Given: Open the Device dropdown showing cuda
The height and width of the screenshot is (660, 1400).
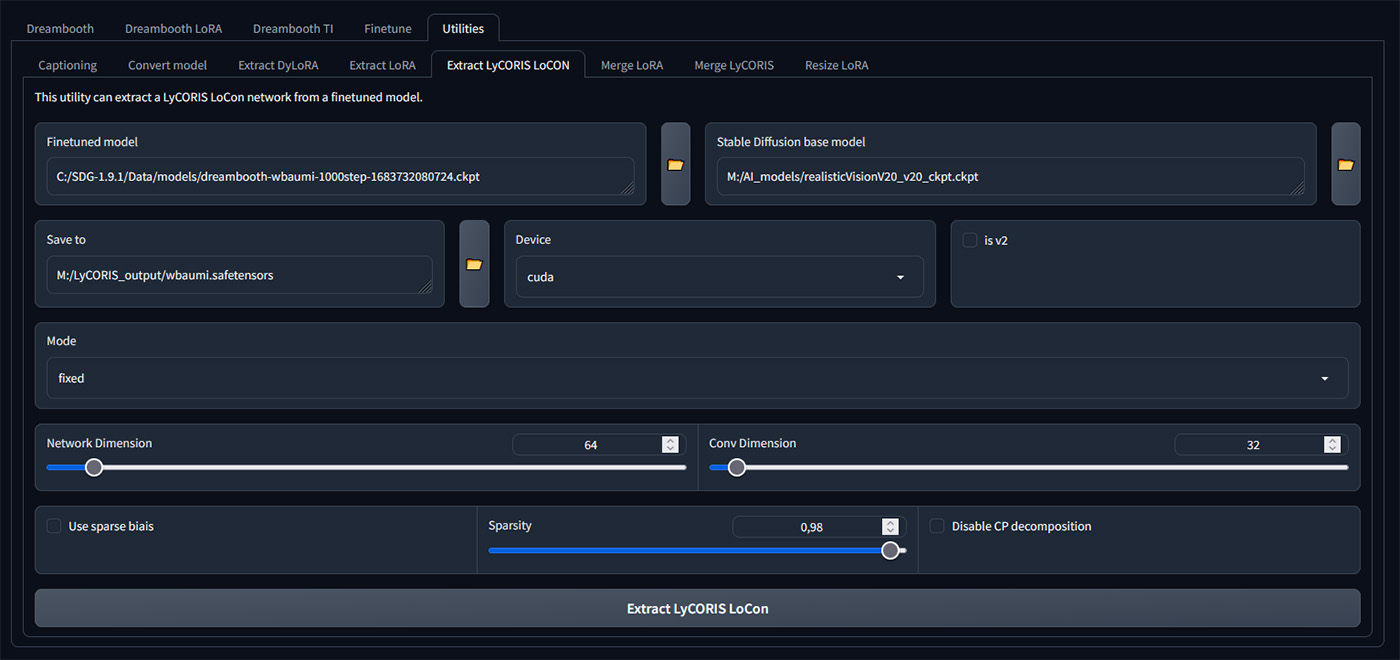Looking at the screenshot, I should pyautogui.click(x=719, y=277).
